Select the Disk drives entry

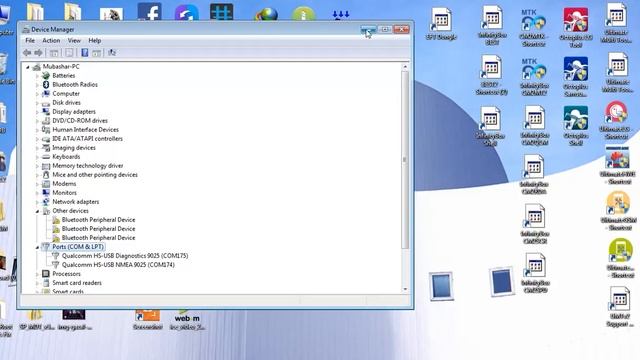click(66, 102)
